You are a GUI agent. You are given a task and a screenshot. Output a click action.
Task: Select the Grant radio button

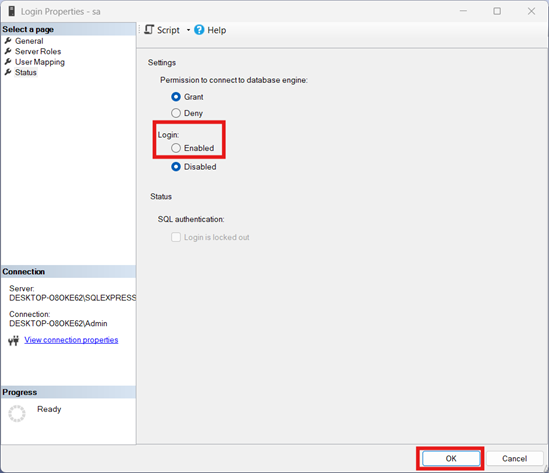coord(176,97)
